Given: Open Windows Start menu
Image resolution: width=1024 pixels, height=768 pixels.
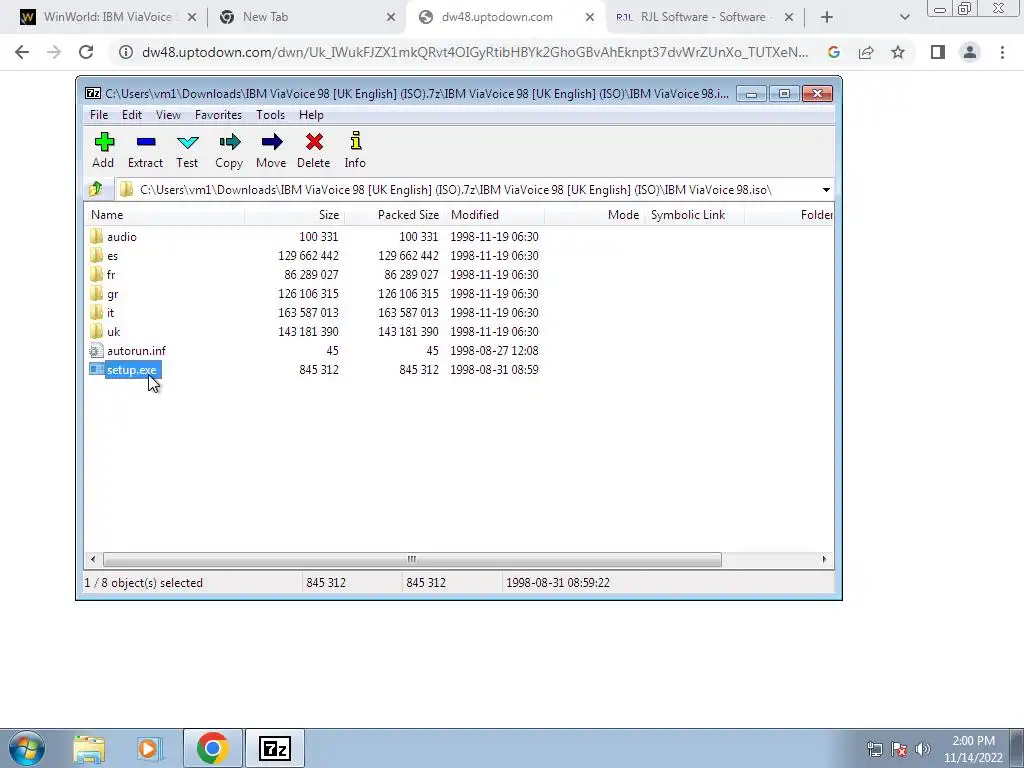Looking at the screenshot, I should pyautogui.click(x=27, y=748).
